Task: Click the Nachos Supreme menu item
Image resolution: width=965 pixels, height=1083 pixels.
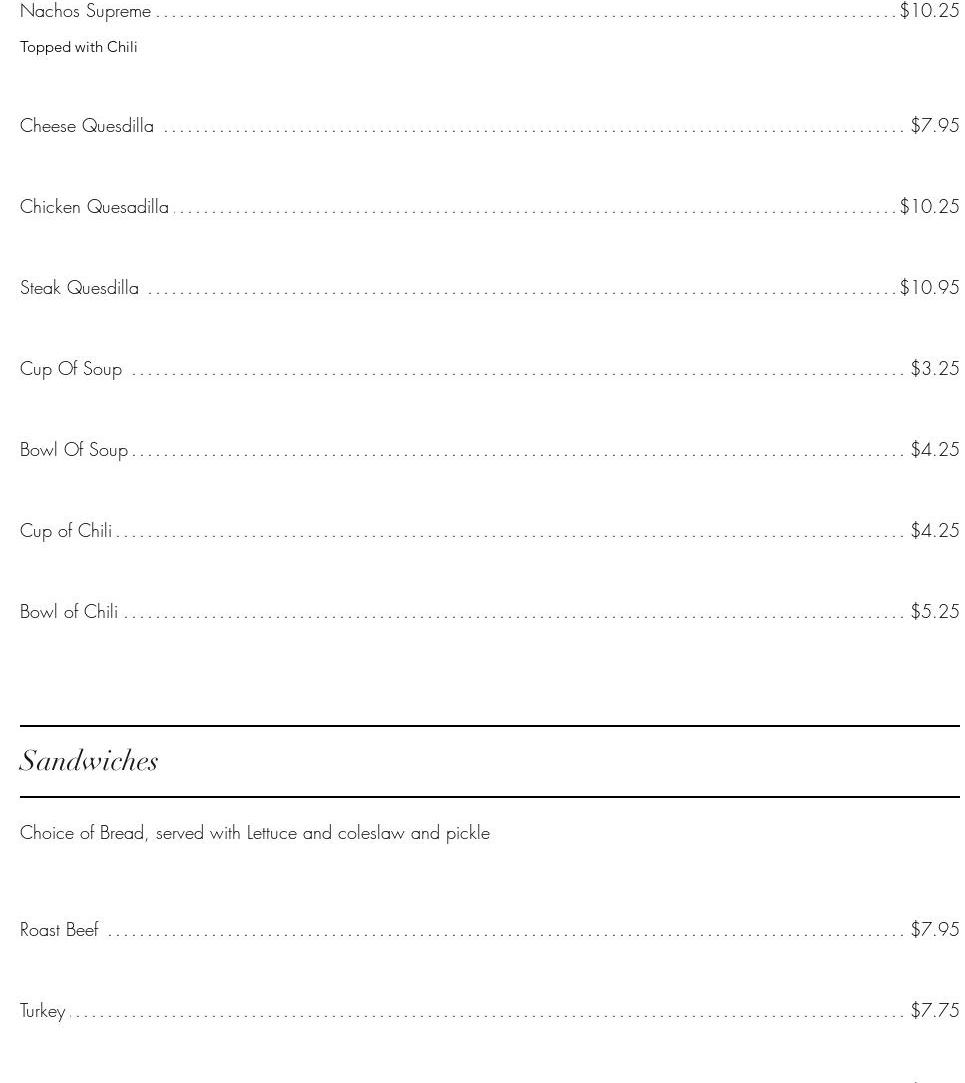Action: [x=86, y=12]
